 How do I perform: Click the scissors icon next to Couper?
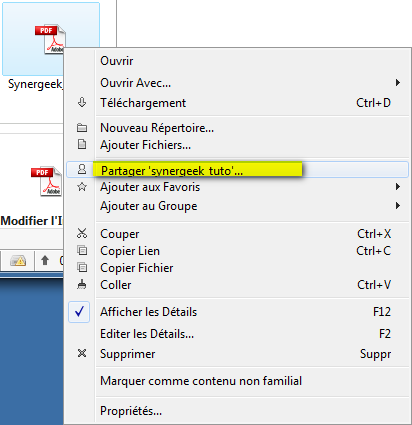82,233
